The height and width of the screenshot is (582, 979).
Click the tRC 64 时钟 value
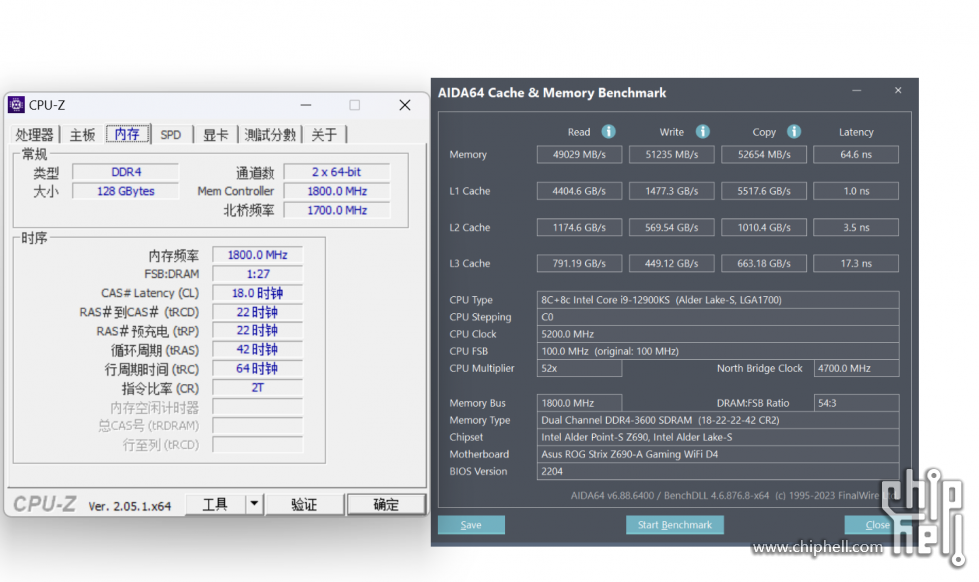pyautogui.click(x=257, y=368)
